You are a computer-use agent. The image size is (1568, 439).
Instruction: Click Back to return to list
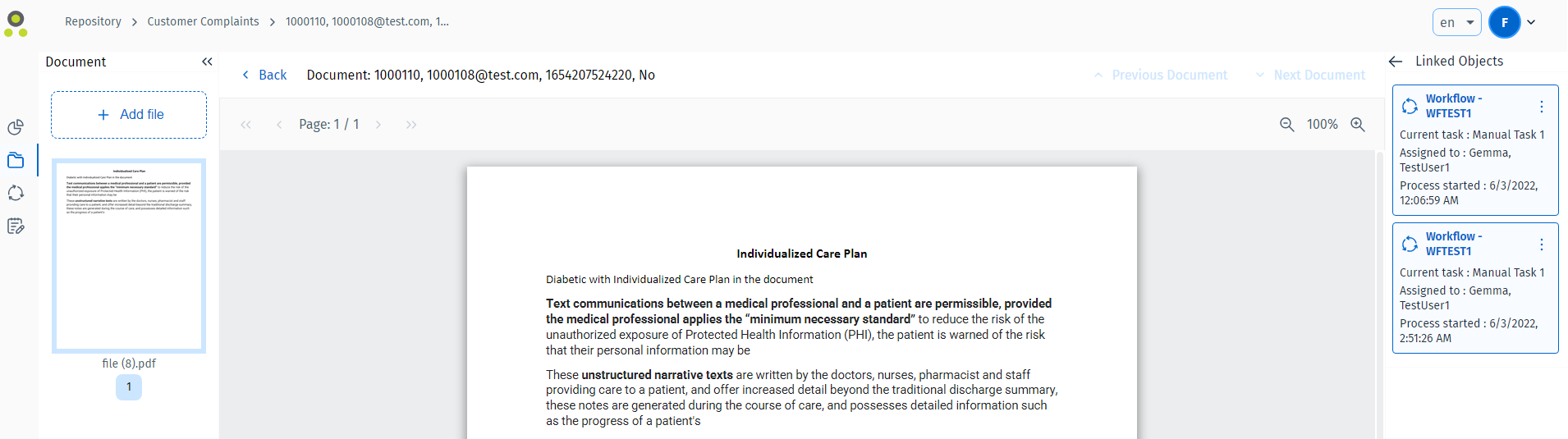coord(264,75)
